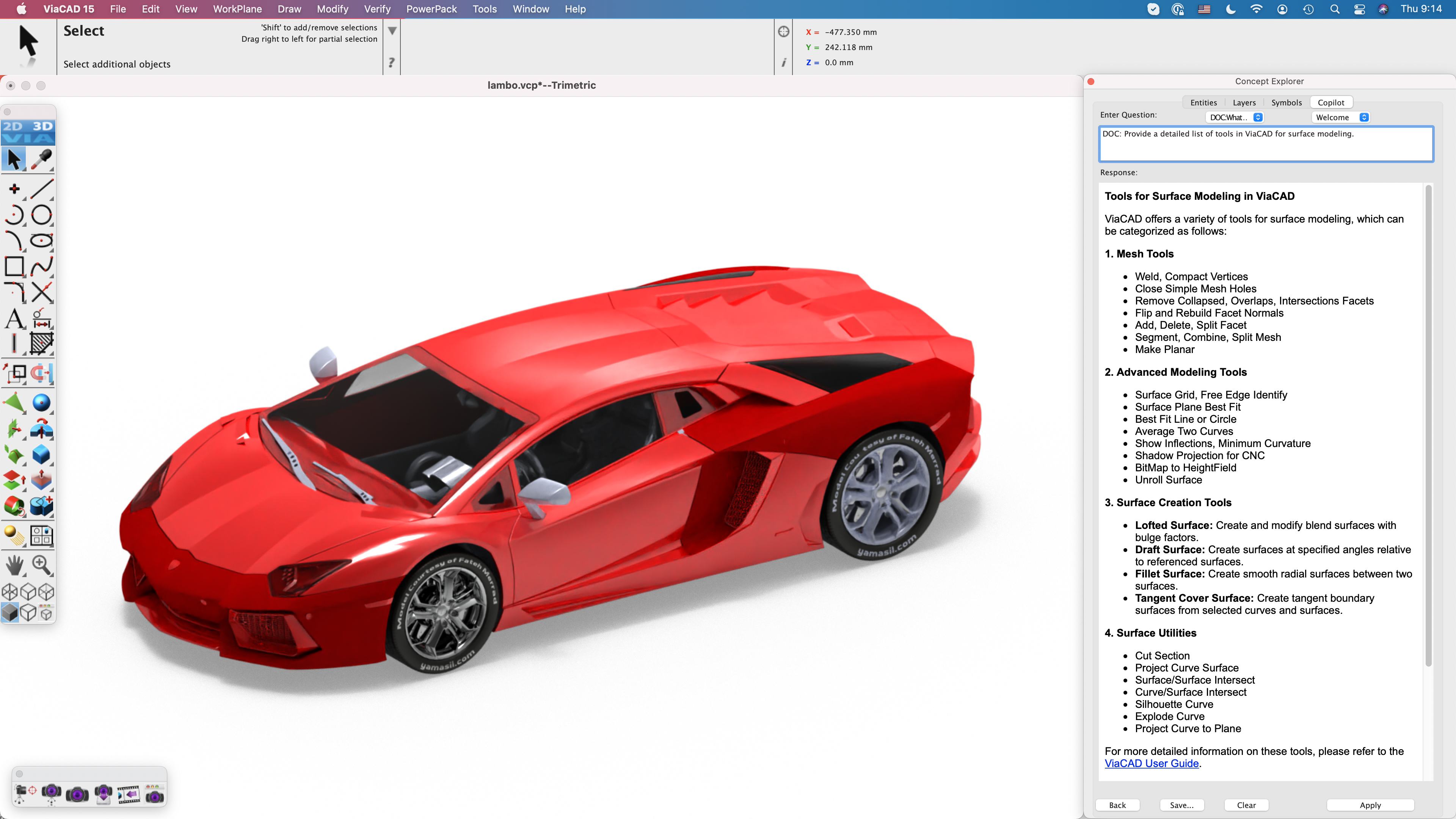Open the DOC:What.. question preset dropdown
Screen dimensions: 1456x819
click(x=1236, y=118)
